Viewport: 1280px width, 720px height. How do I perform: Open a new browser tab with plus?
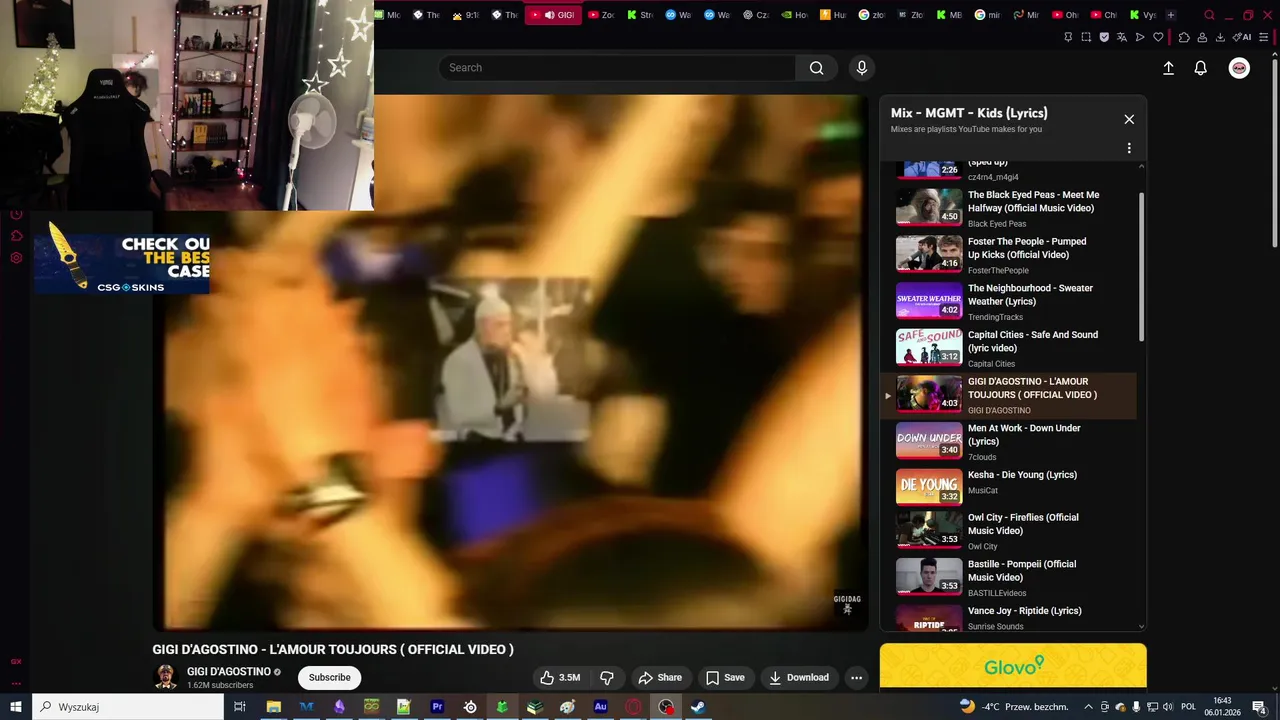coord(1171,15)
